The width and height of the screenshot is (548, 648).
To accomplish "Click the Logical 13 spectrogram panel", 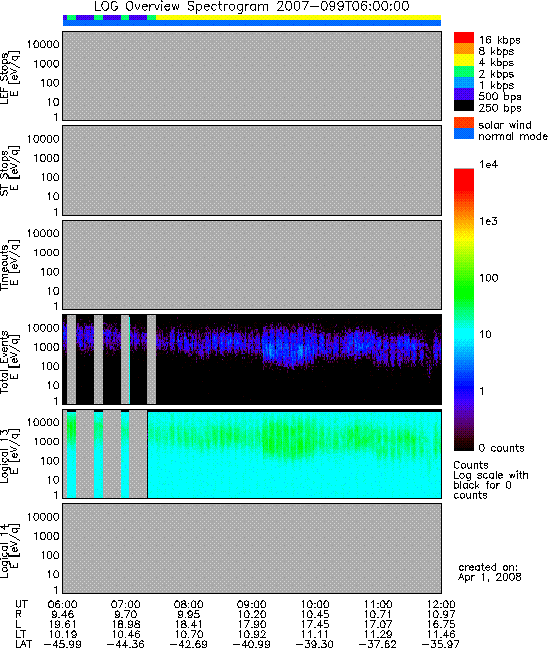I will (x=252, y=454).
